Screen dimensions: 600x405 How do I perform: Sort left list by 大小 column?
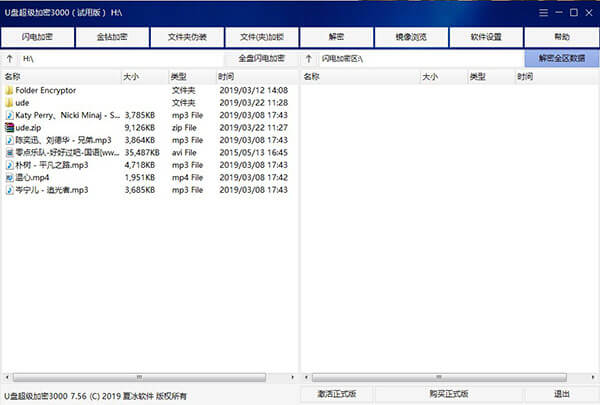[x=145, y=77]
